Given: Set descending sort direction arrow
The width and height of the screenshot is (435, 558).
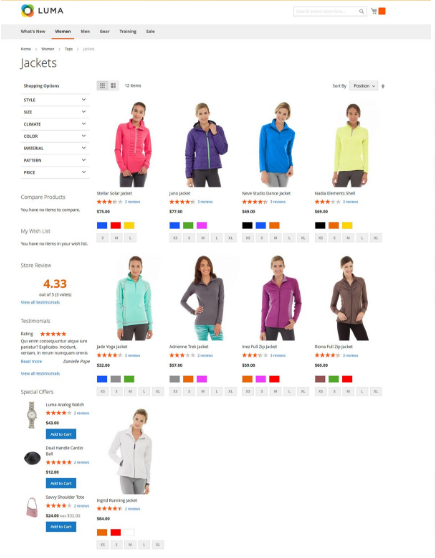Looking at the screenshot, I should (x=383, y=86).
